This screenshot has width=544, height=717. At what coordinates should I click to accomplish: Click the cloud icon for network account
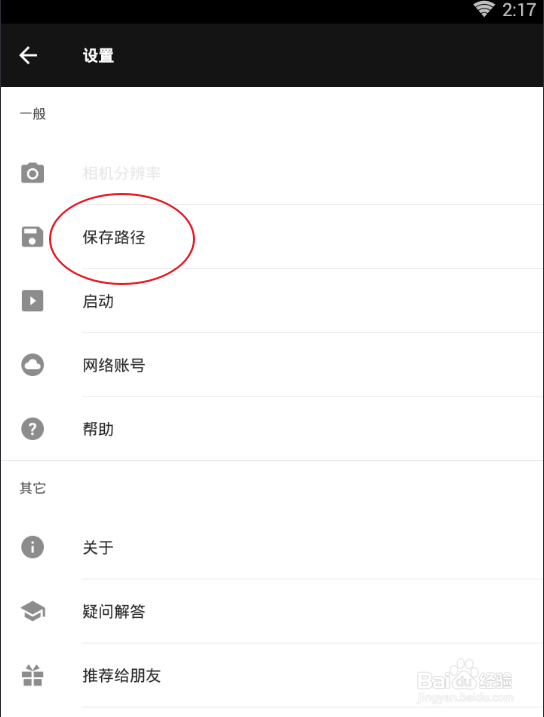pos(32,365)
